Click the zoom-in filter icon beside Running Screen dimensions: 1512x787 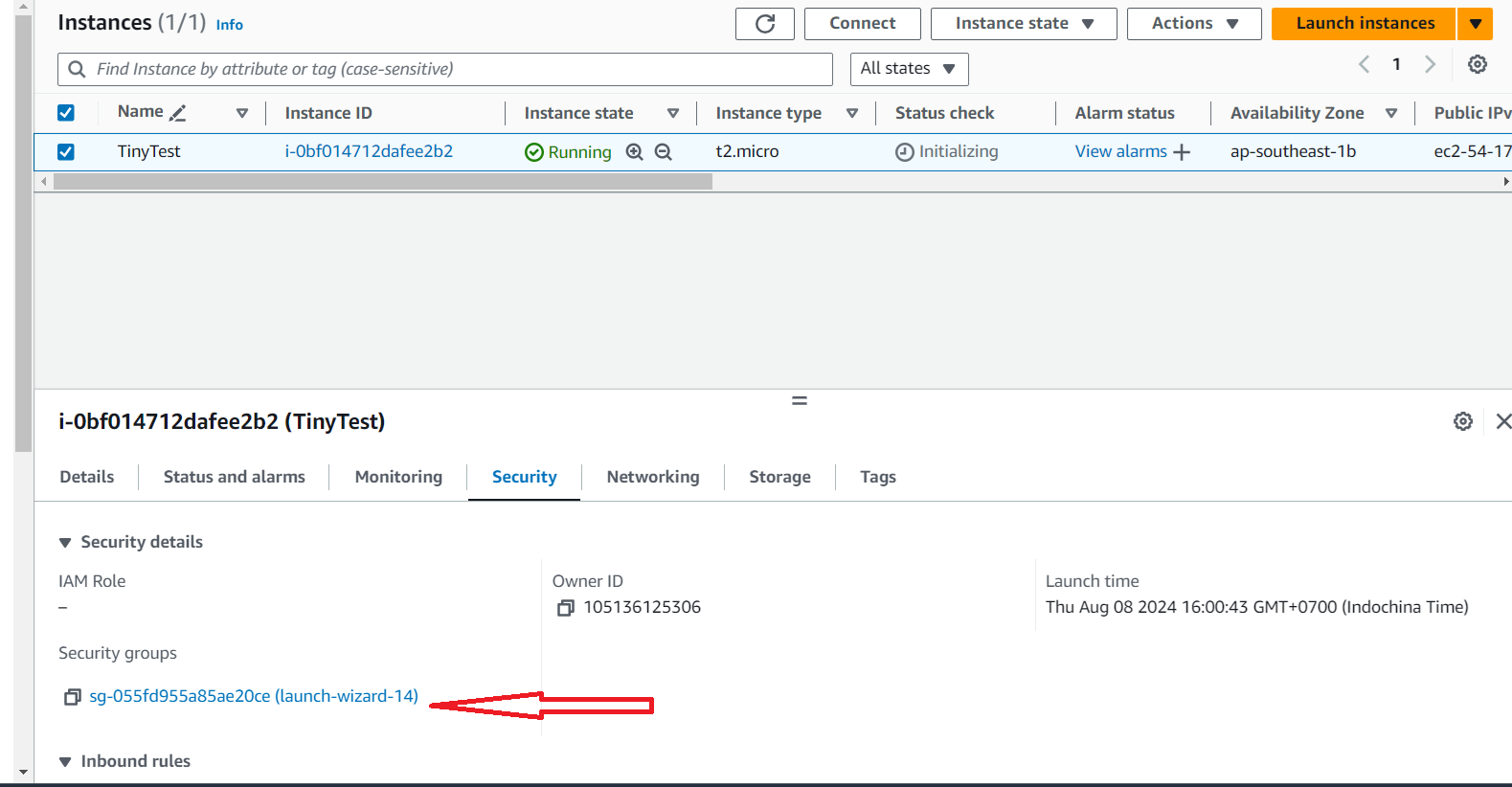pyautogui.click(x=634, y=152)
